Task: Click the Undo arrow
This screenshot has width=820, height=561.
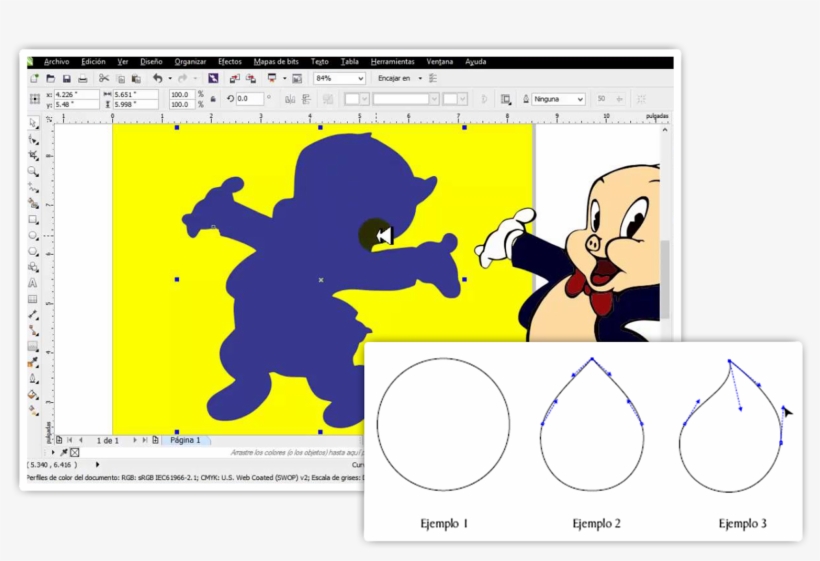Action: (x=157, y=78)
